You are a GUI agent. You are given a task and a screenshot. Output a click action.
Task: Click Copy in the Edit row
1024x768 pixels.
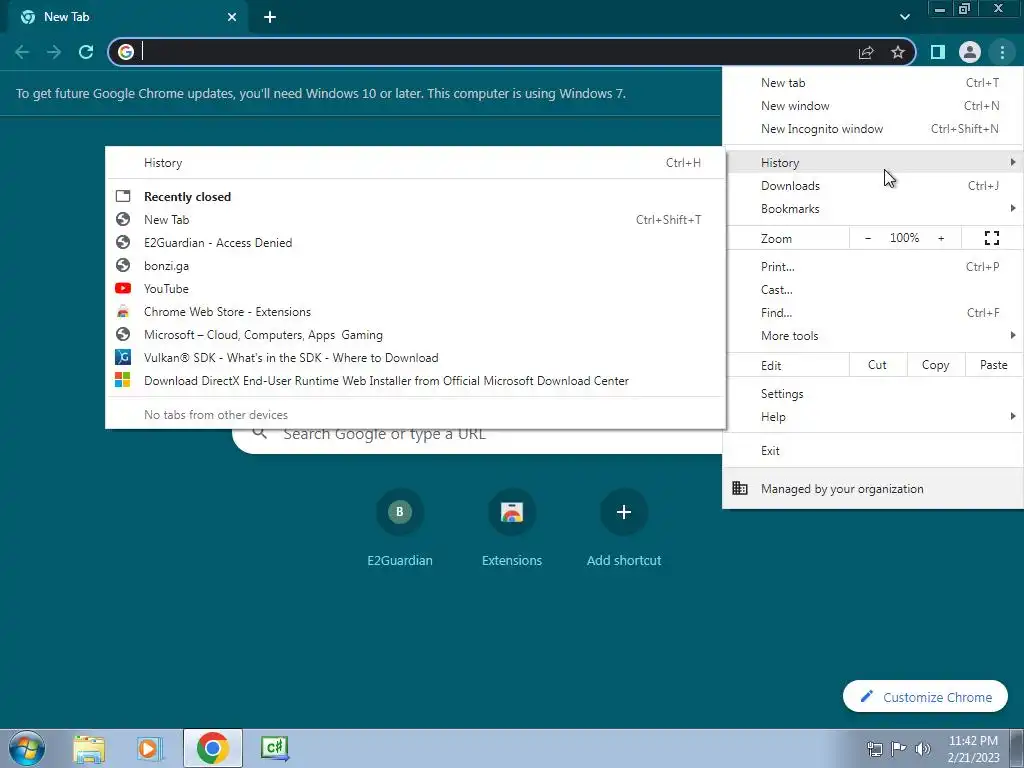935,365
